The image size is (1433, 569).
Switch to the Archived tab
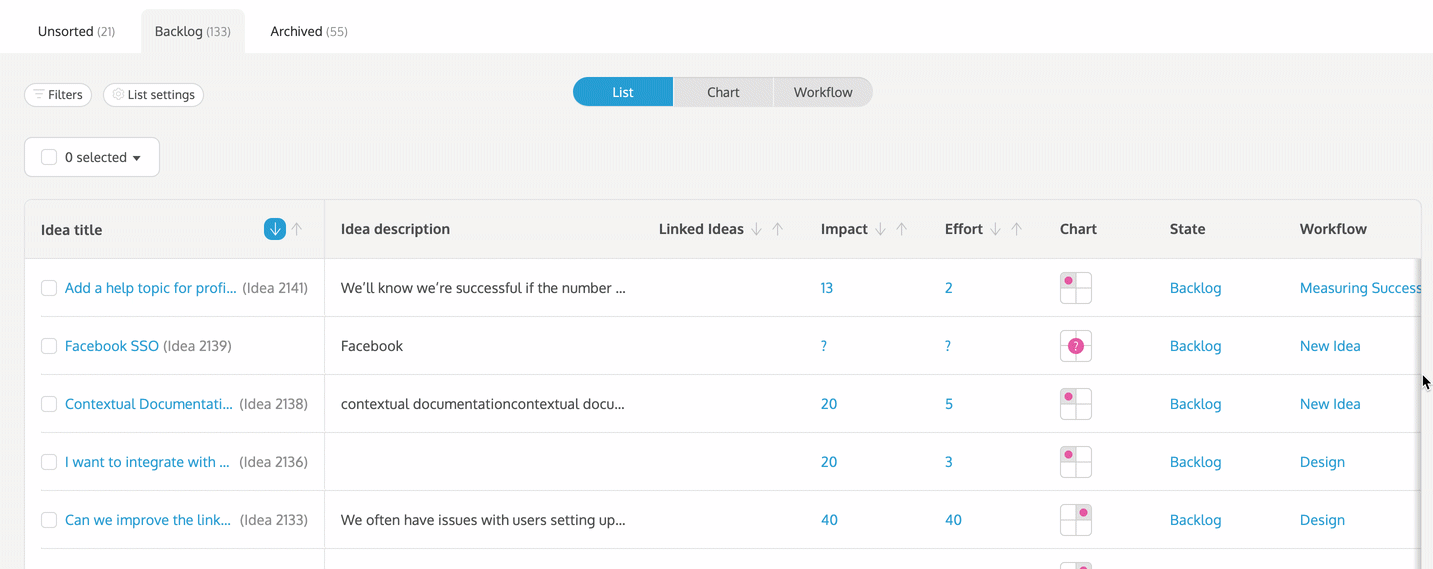point(308,31)
